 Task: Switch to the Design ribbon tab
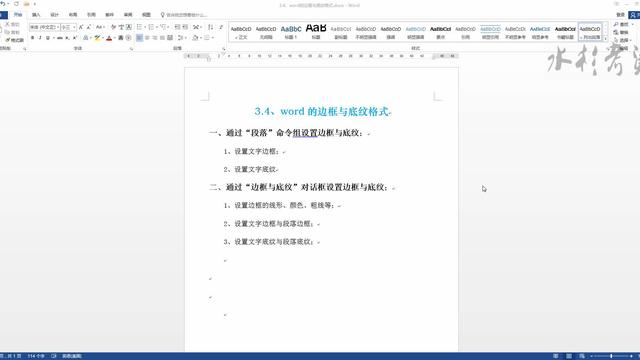click(54, 15)
